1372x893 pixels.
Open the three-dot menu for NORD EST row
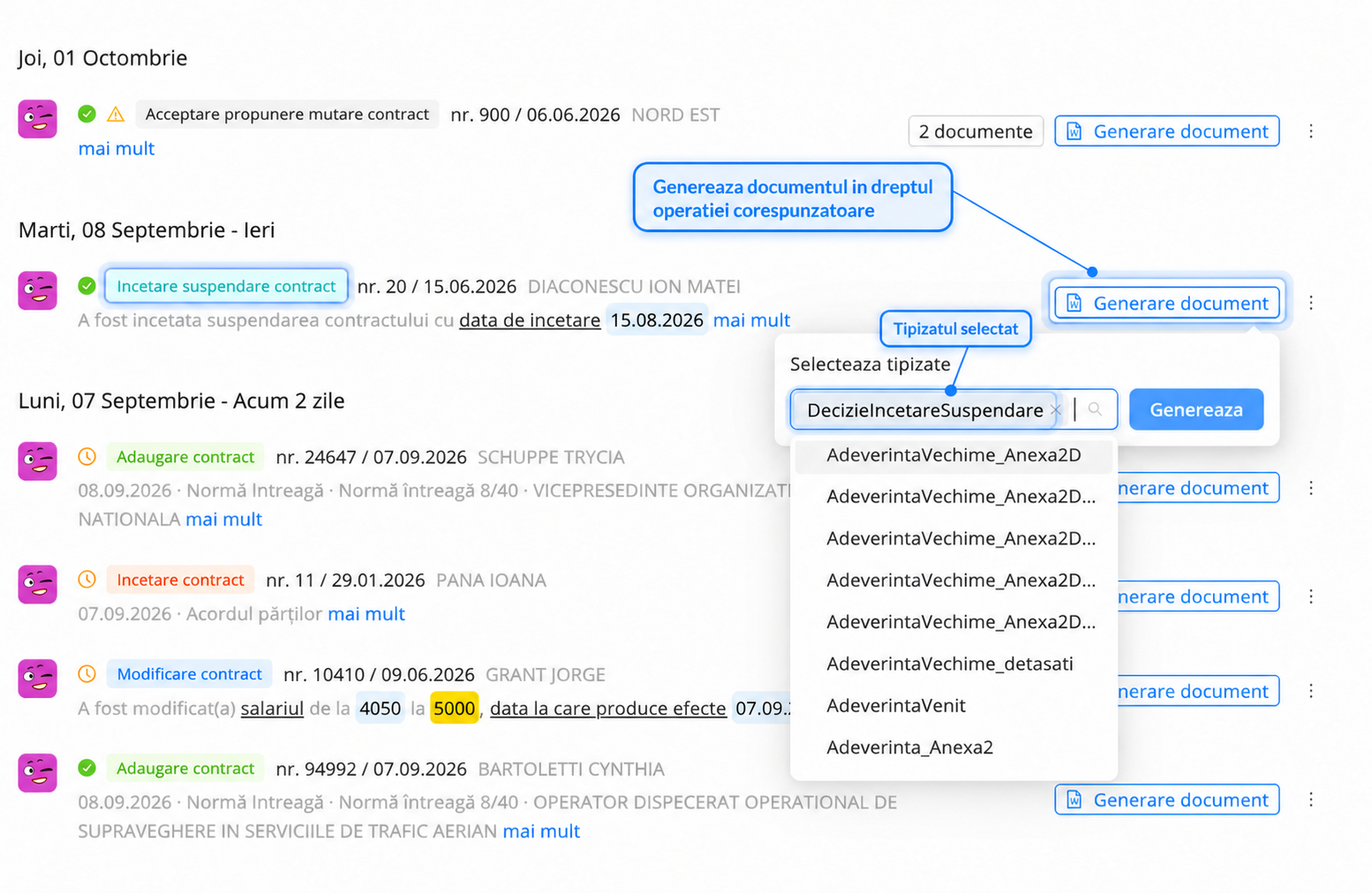(1311, 131)
